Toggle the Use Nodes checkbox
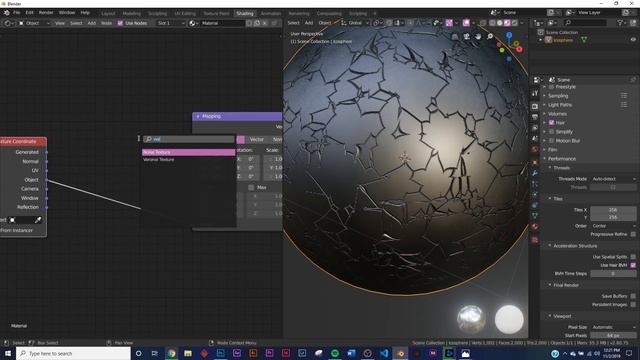The height and width of the screenshot is (360, 640). tap(120, 23)
